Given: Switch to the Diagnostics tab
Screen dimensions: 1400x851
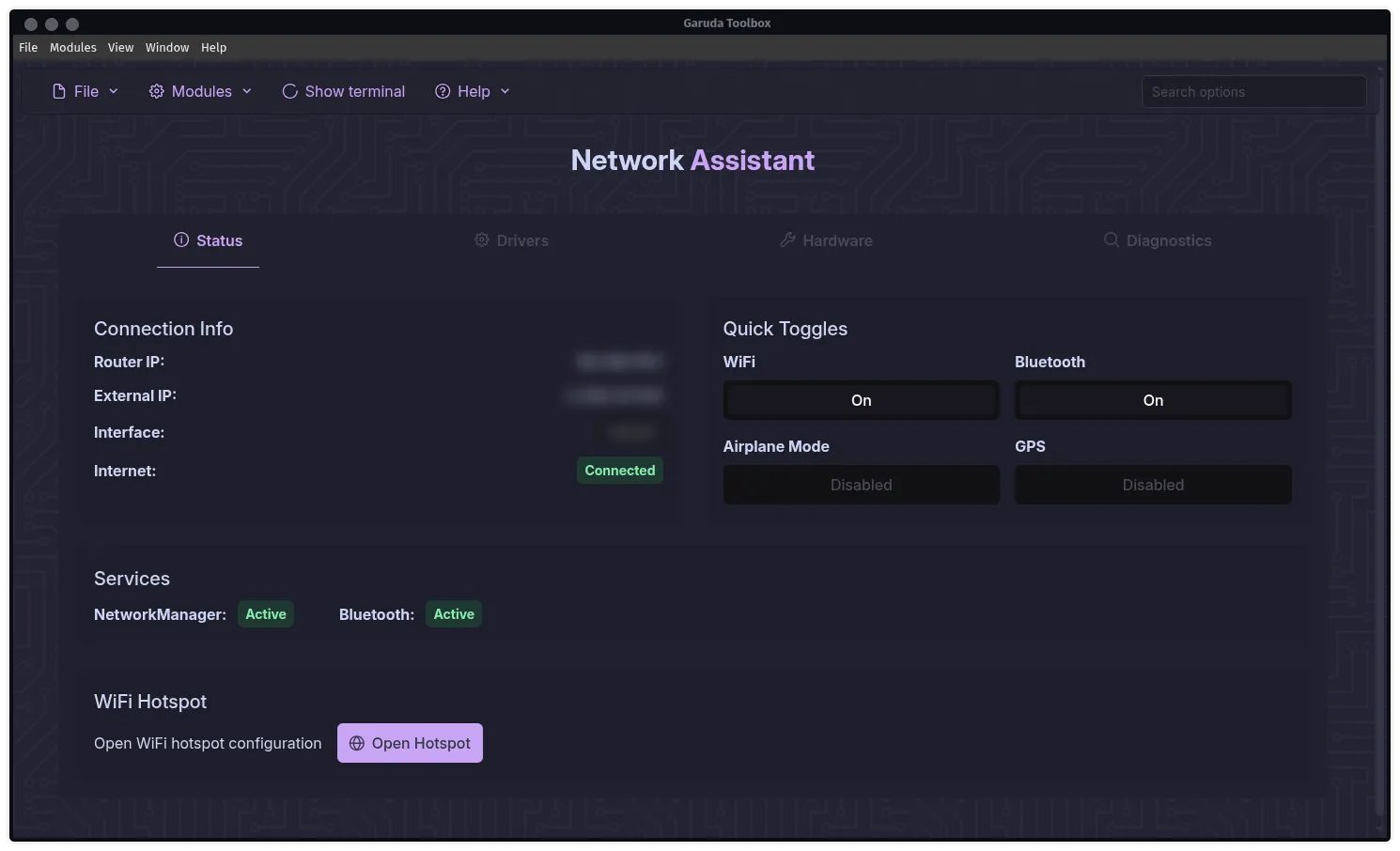Looking at the screenshot, I should (1158, 240).
